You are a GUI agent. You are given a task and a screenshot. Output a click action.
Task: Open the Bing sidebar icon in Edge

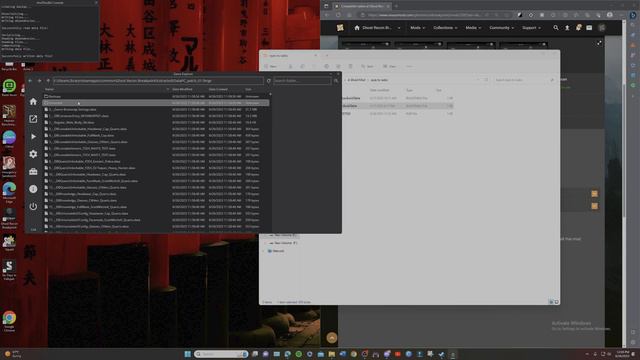pyautogui.click(x=633, y=15)
